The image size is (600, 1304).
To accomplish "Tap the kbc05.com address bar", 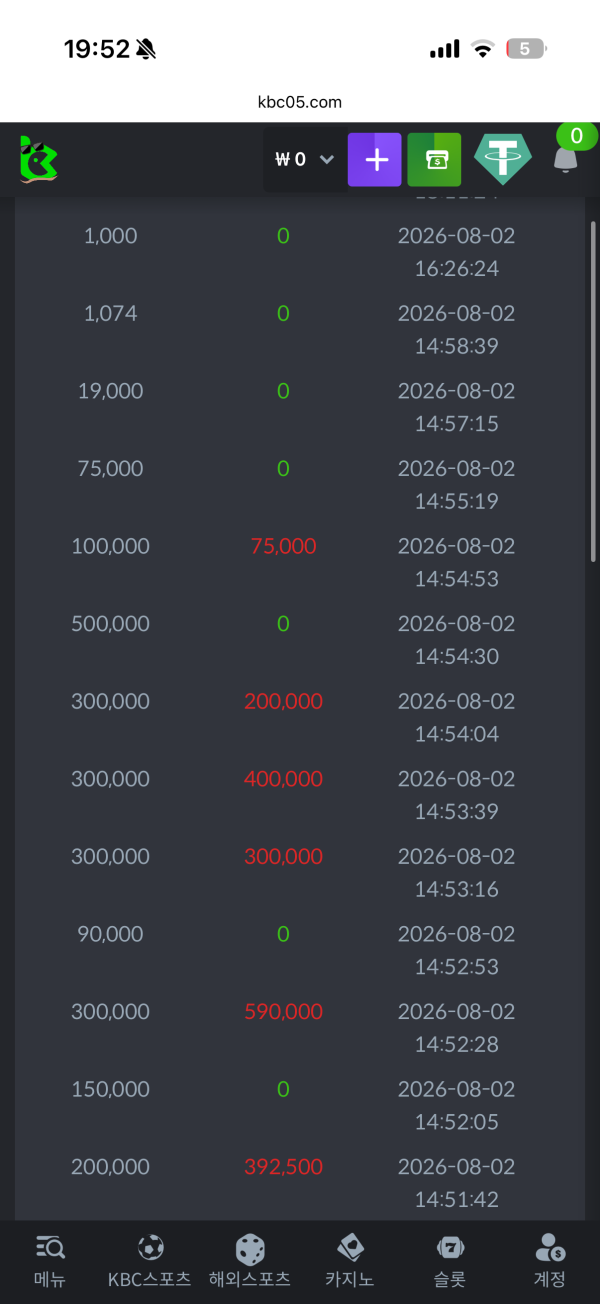I will click(300, 102).
